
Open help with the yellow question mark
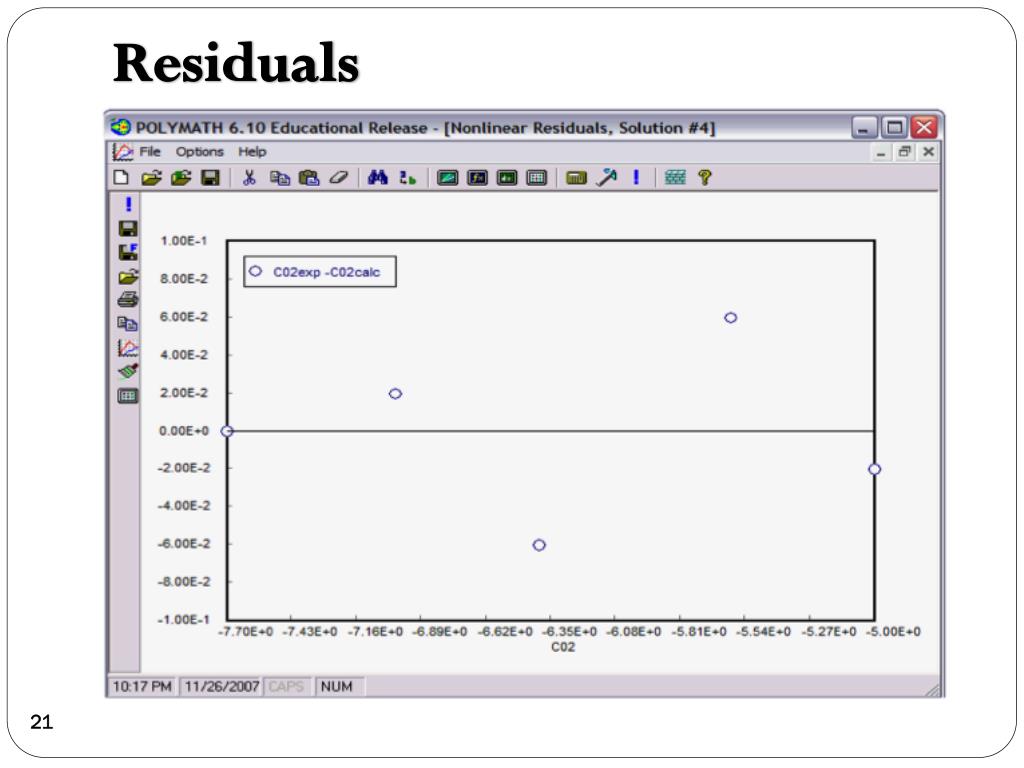[x=705, y=178]
